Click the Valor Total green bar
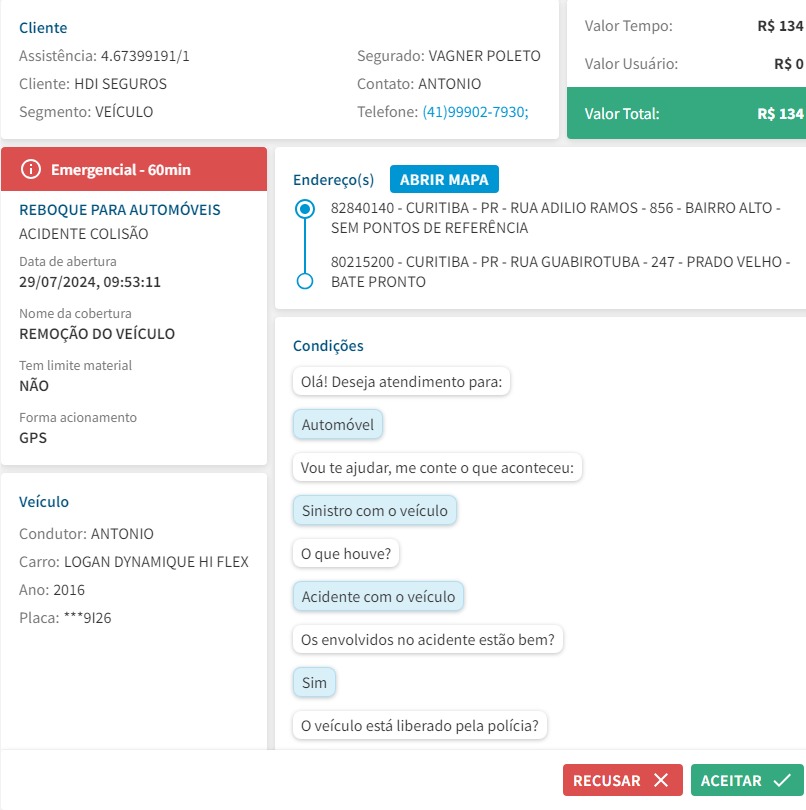806x810 pixels. tap(686, 113)
